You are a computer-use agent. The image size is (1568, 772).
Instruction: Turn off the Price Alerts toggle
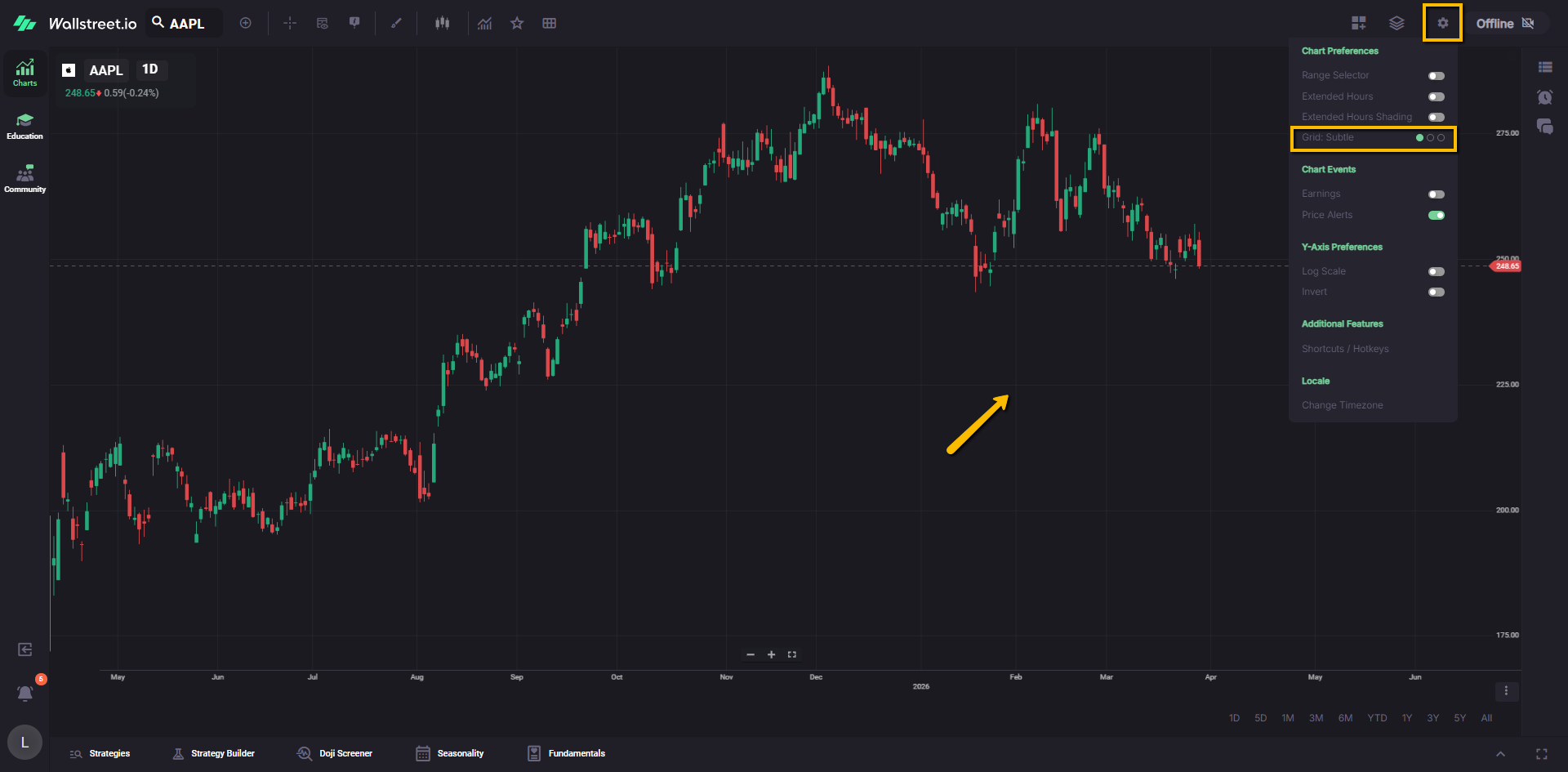point(1436,216)
